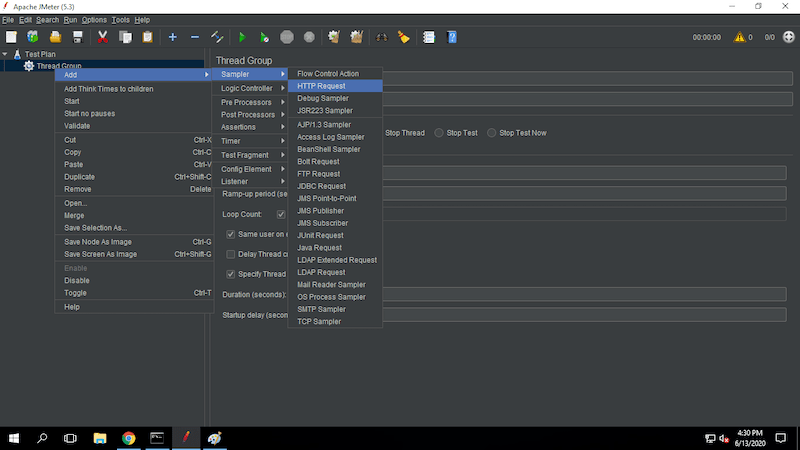Screen dimensions: 800x450
Task: Click the Stop test icon
Action: 287,37
